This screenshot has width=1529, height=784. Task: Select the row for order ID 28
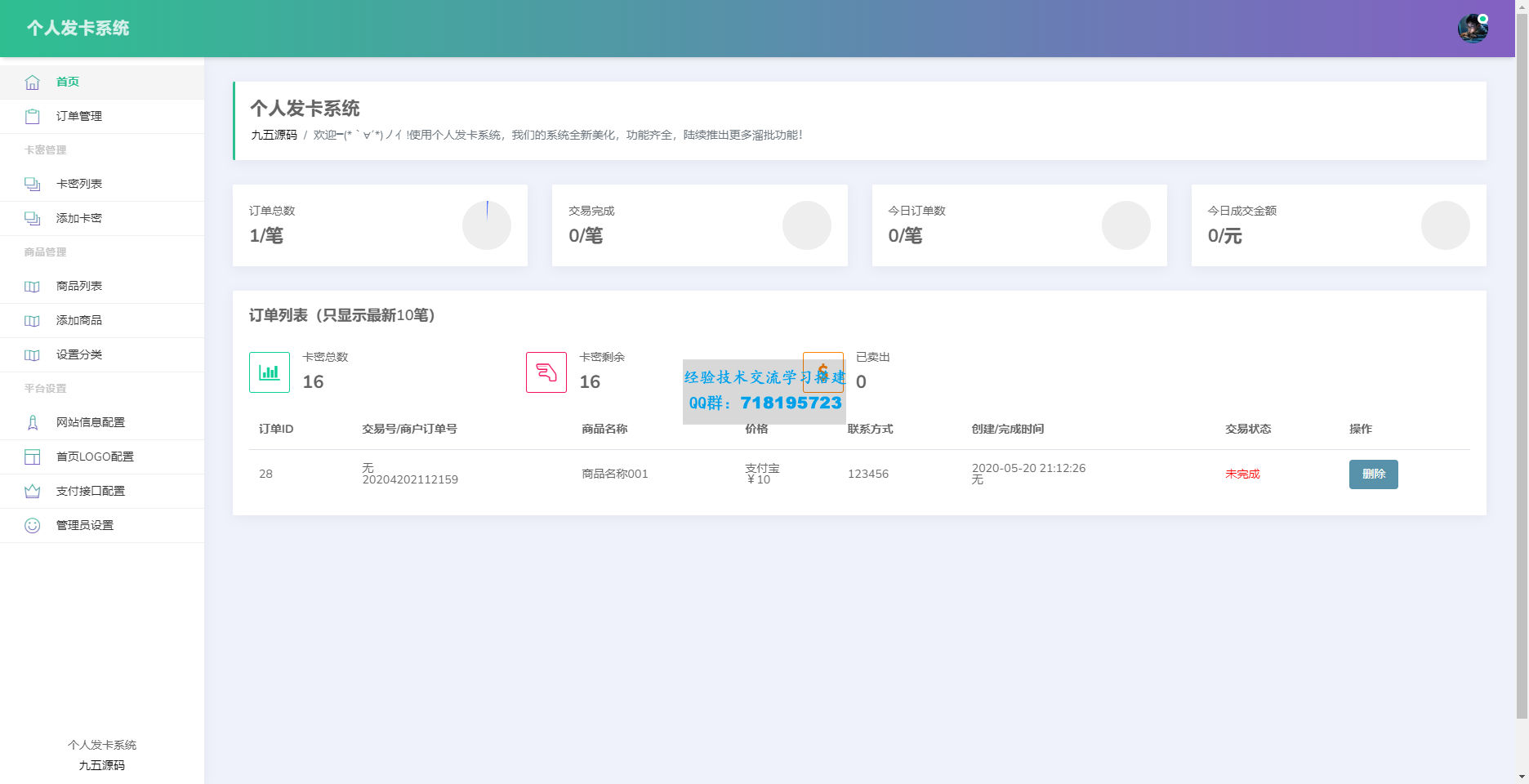click(x=735, y=474)
